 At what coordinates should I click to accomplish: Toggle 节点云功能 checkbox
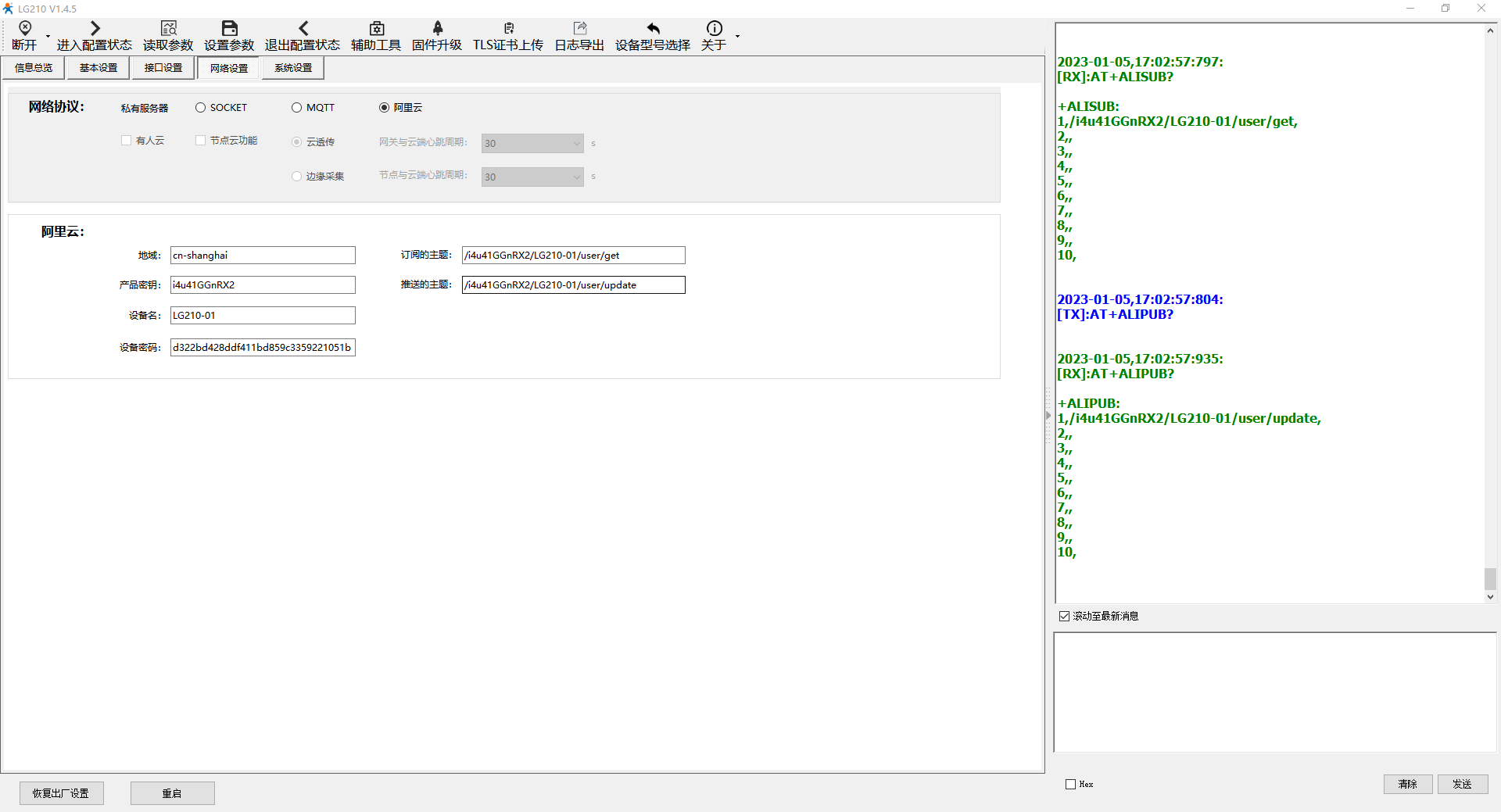200,141
